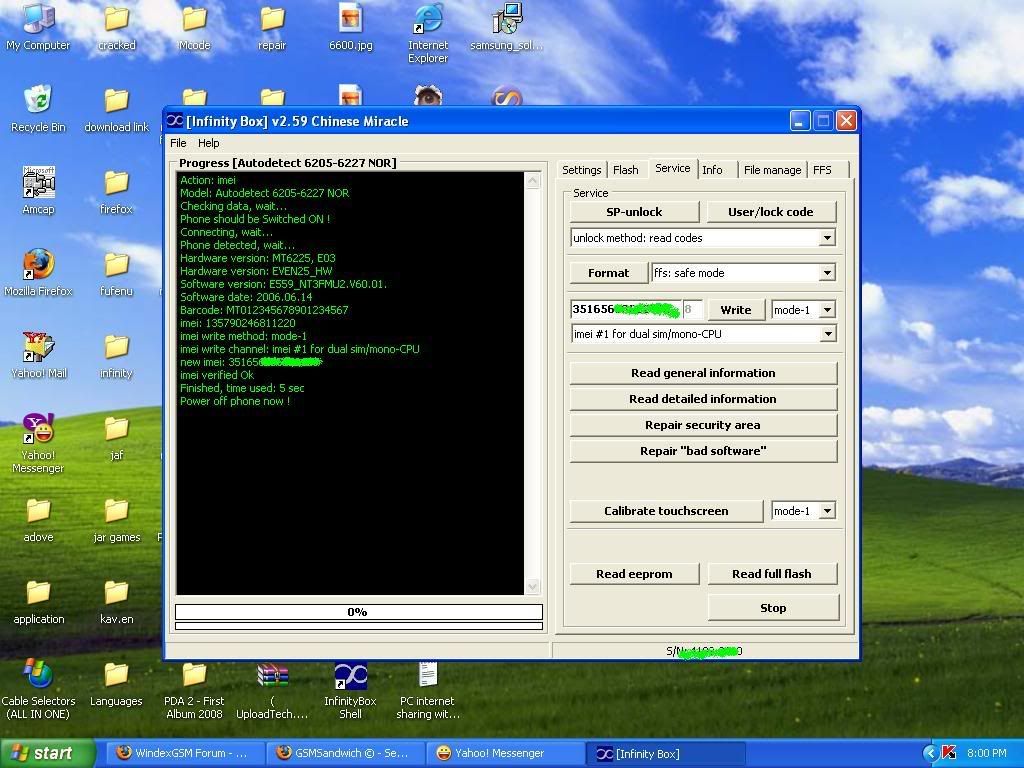The height and width of the screenshot is (768, 1024).
Task: Switch to Yahoo! Messenger taskbar button
Action: [505, 754]
